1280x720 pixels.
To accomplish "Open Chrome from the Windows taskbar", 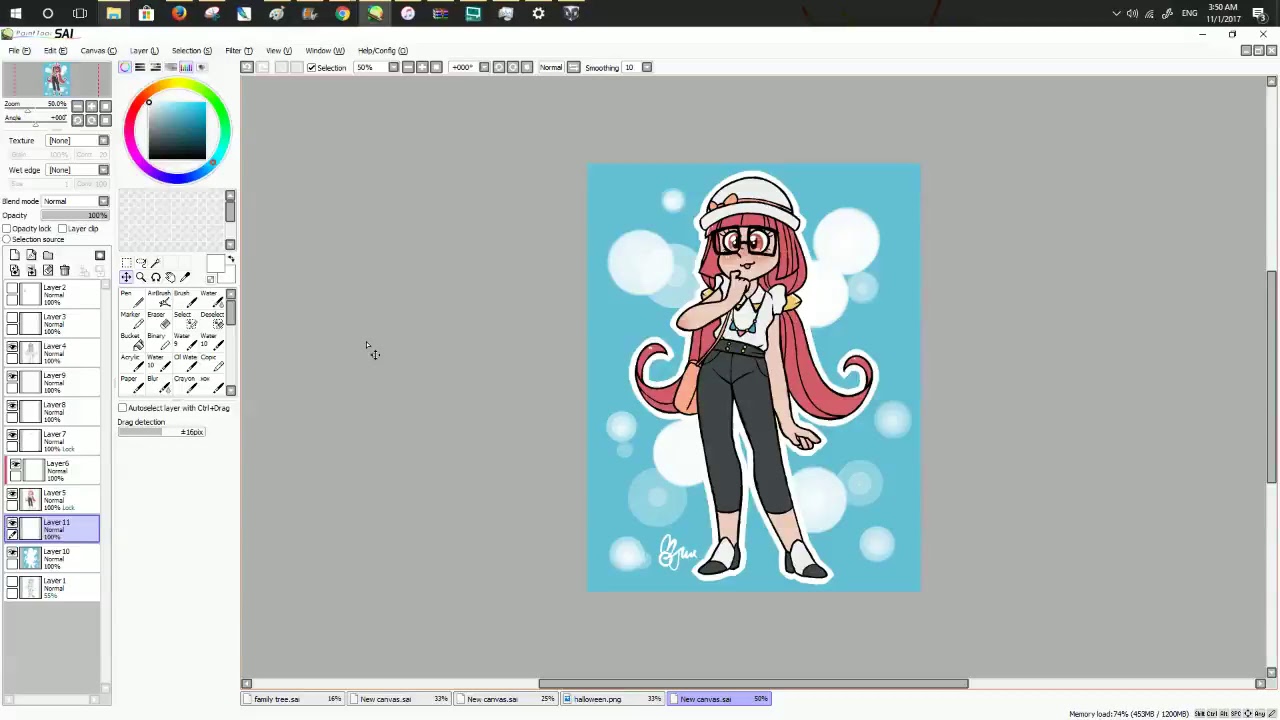I will [342, 13].
